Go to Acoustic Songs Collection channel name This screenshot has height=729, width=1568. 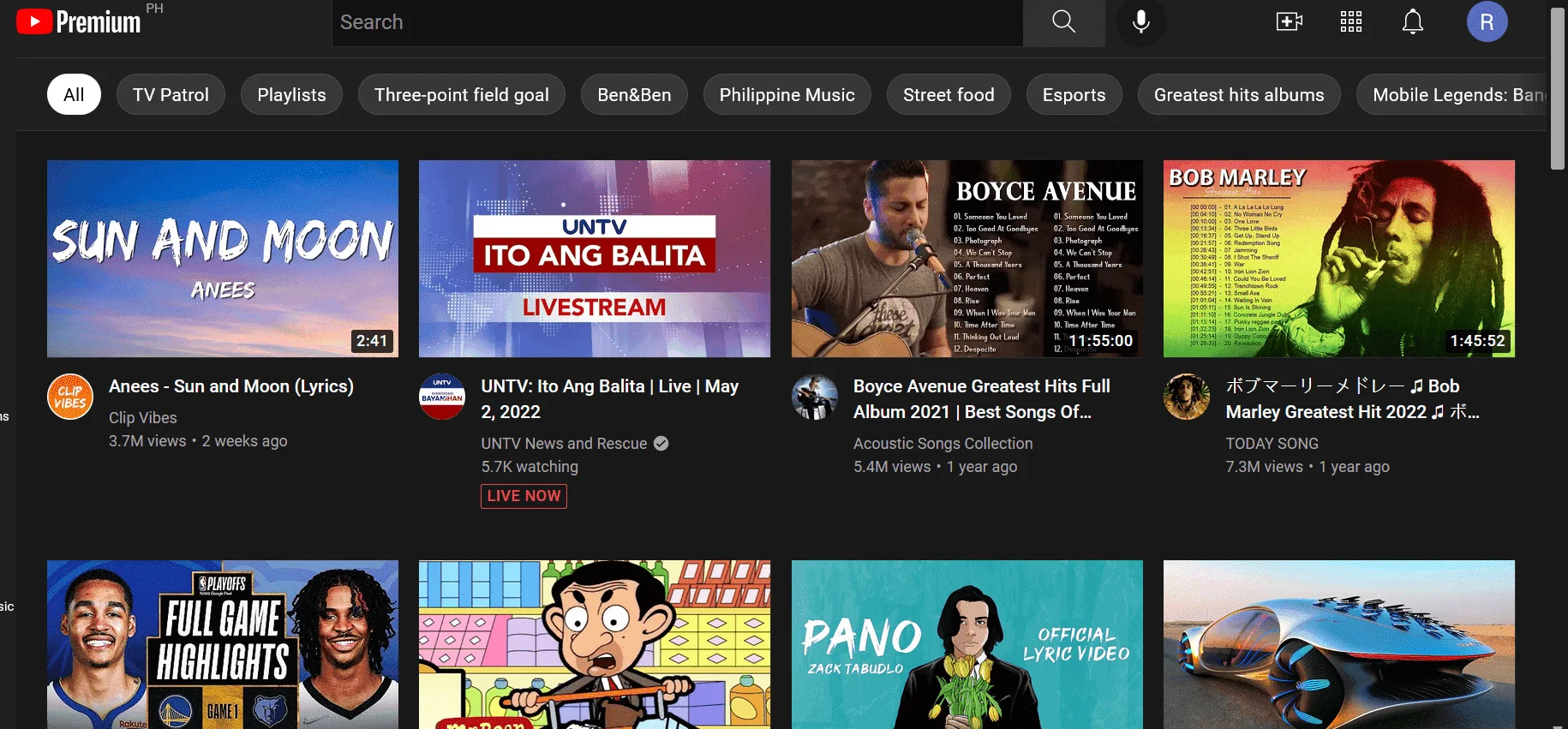point(943,444)
